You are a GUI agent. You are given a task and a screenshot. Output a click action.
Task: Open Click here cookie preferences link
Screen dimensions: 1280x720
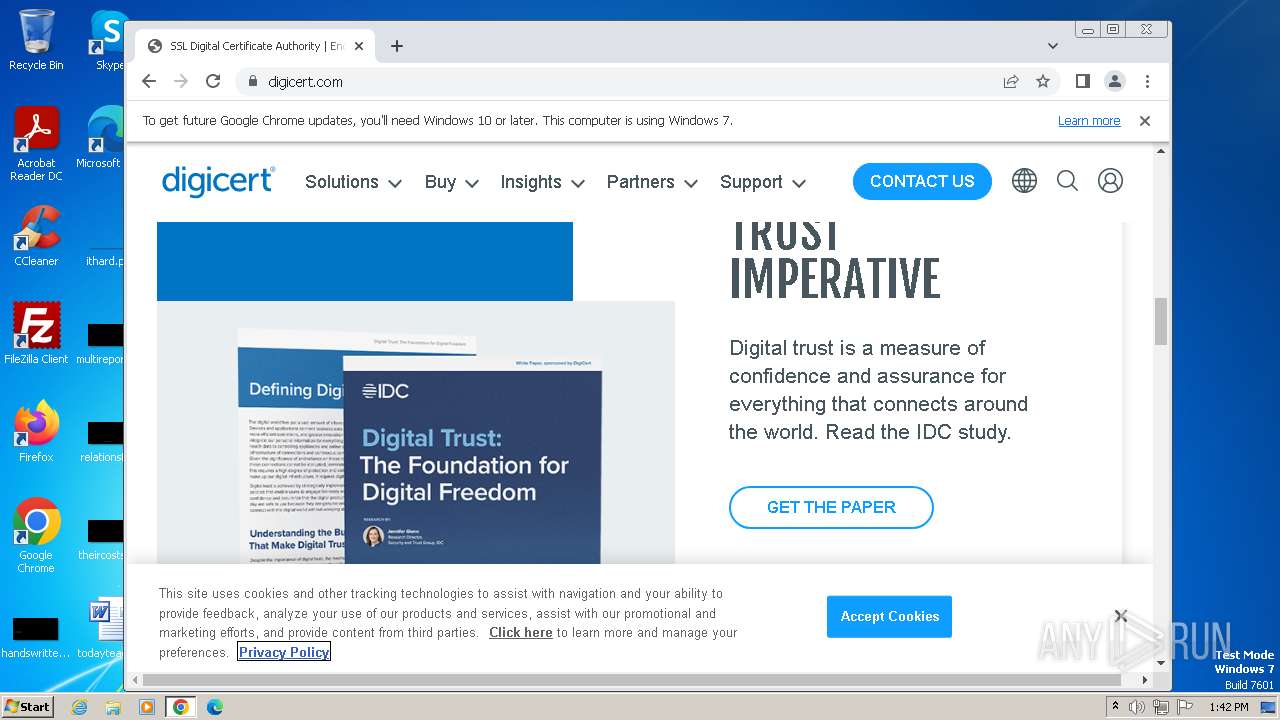click(x=521, y=633)
